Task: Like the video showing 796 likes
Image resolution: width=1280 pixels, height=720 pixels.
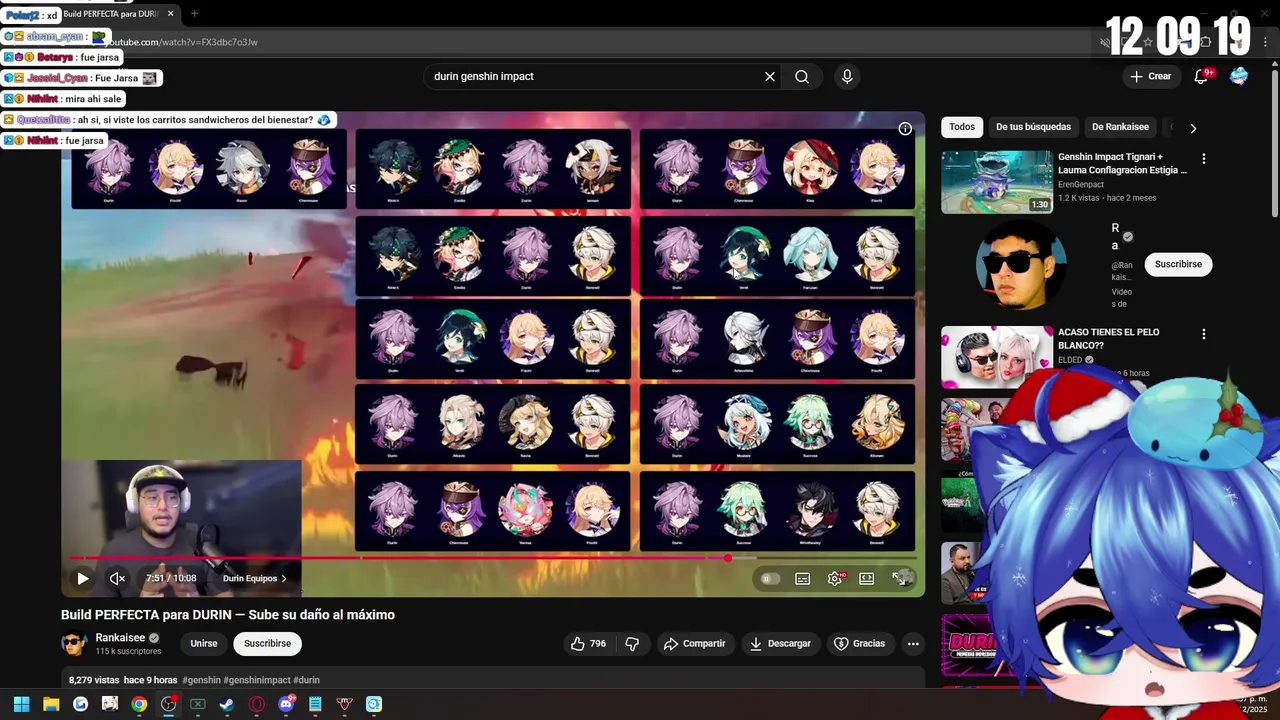Action: [588, 643]
